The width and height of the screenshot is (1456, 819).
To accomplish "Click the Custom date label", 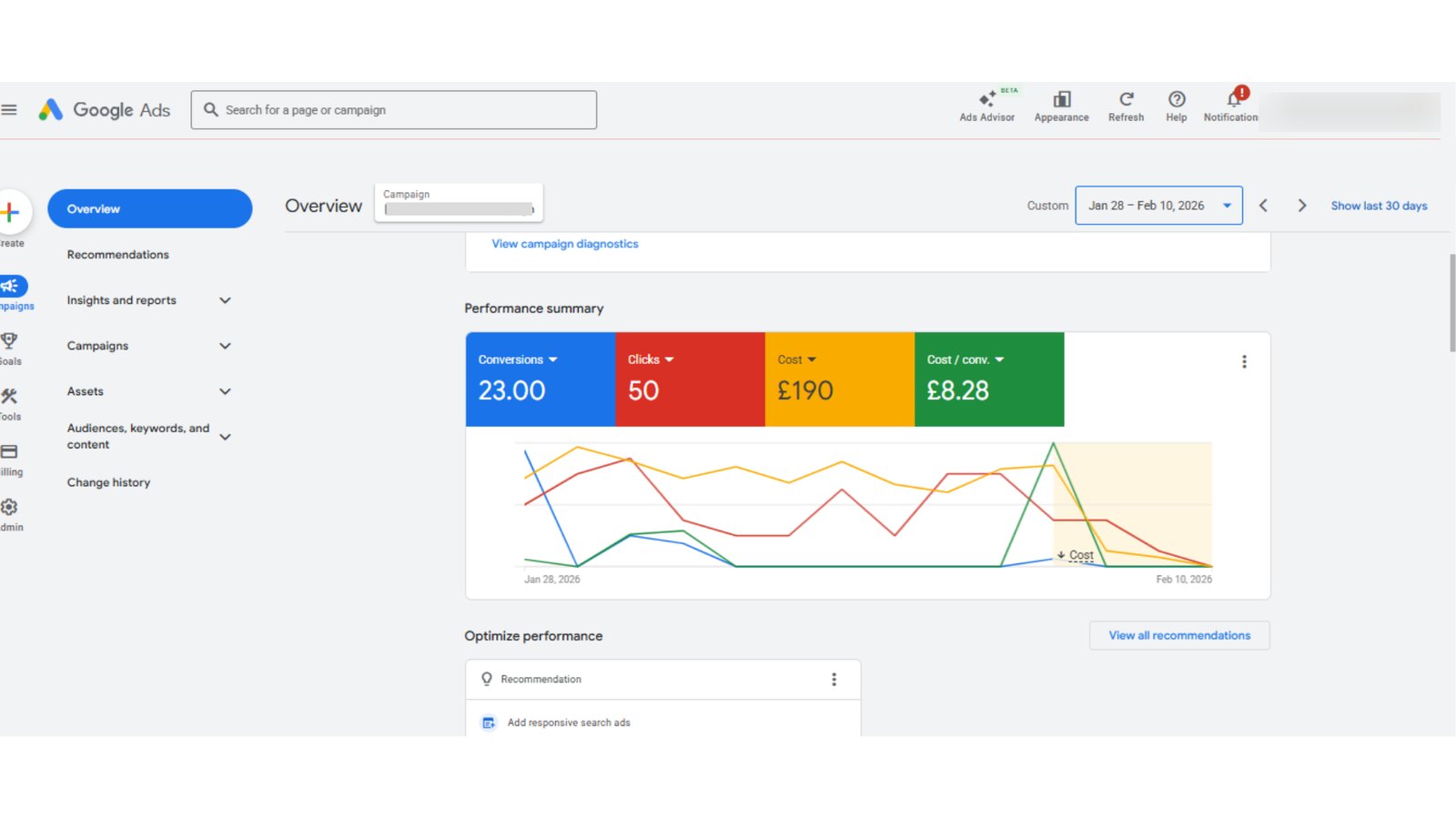I will tap(1047, 206).
